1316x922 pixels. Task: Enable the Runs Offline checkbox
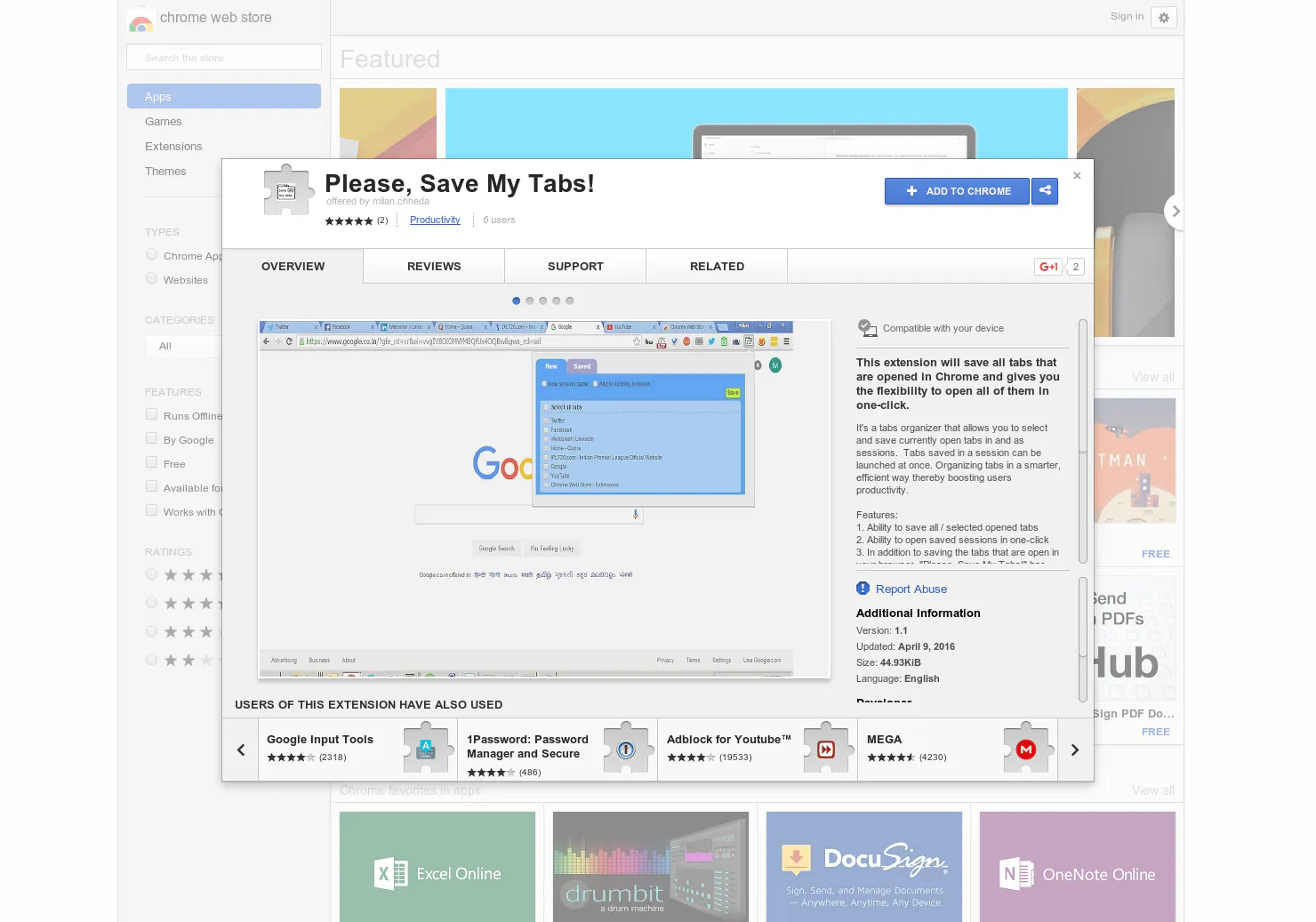coord(151,414)
